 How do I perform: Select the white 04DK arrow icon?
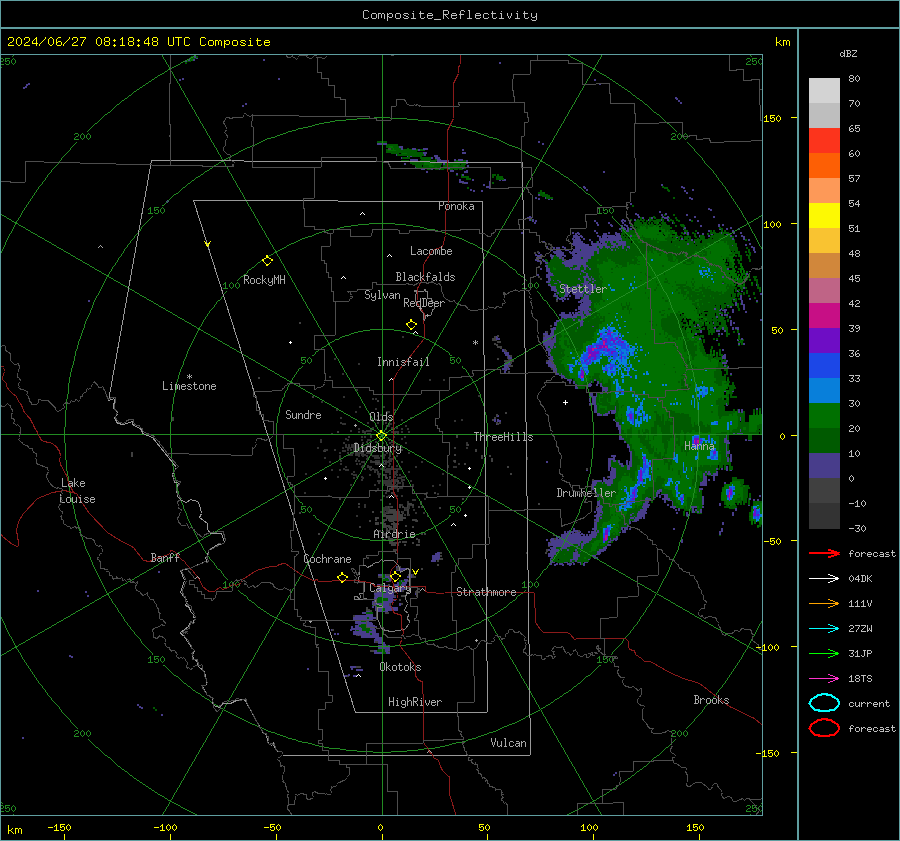[x=824, y=578]
